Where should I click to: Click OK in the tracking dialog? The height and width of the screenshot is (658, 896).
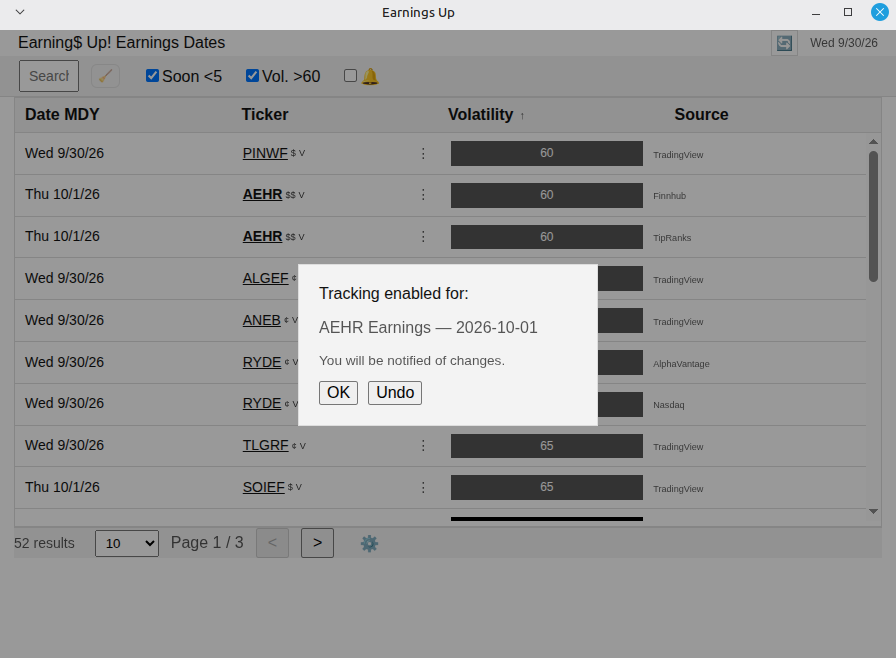(x=338, y=393)
